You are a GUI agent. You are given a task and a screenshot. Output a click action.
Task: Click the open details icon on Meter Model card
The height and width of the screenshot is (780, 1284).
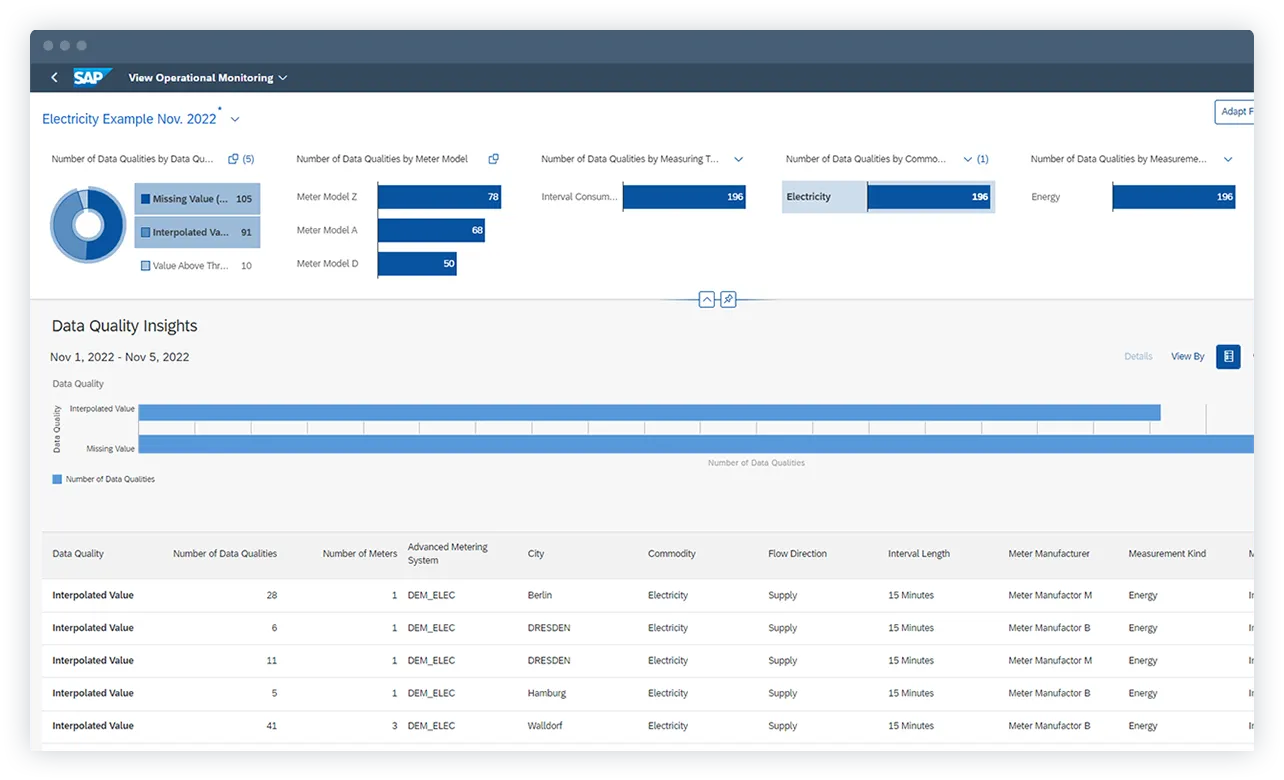tap(492, 158)
